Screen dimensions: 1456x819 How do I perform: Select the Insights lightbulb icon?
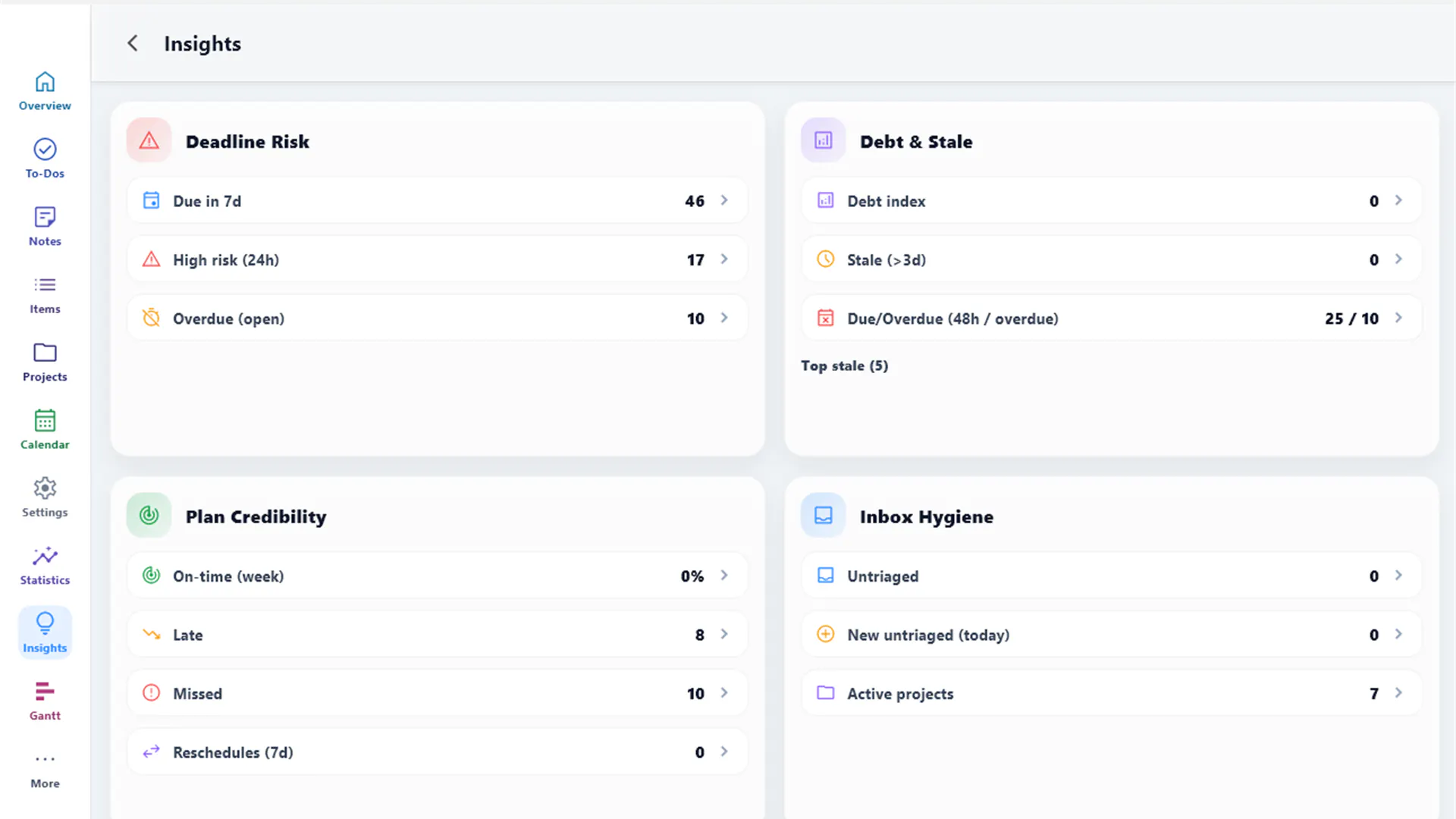tap(45, 623)
